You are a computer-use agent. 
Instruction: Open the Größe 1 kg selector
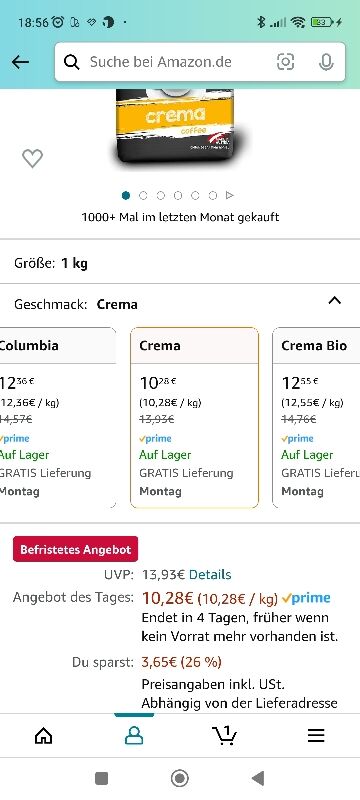[x=180, y=263]
